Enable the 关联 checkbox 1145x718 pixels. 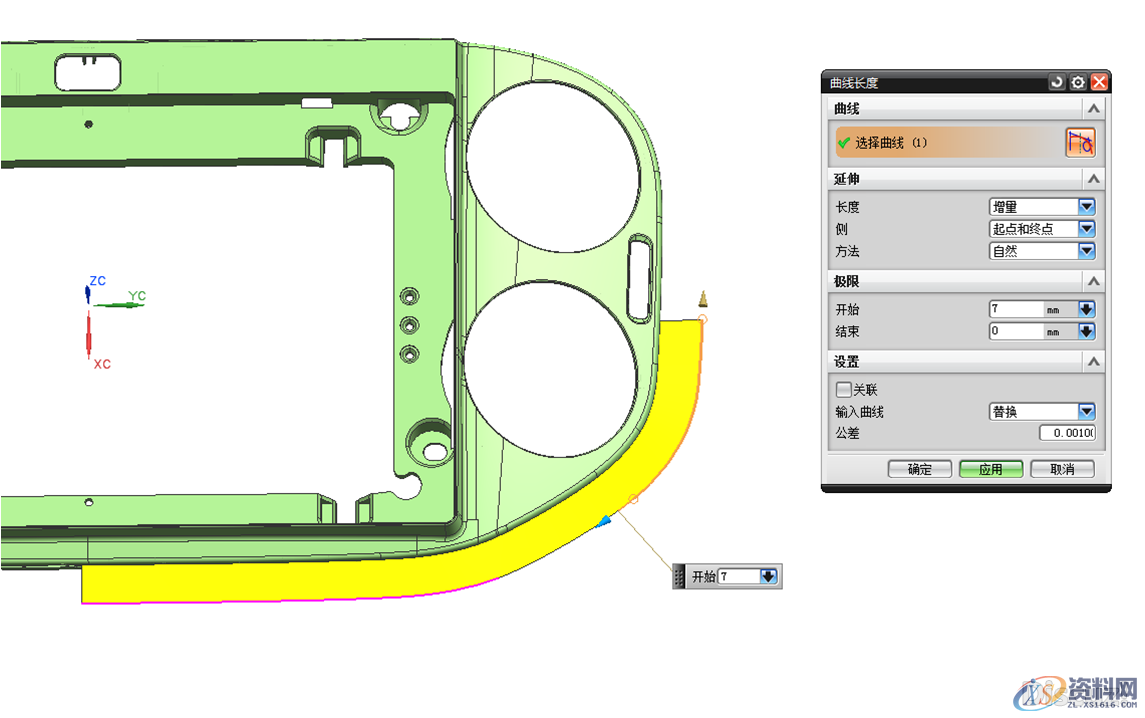click(843, 390)
